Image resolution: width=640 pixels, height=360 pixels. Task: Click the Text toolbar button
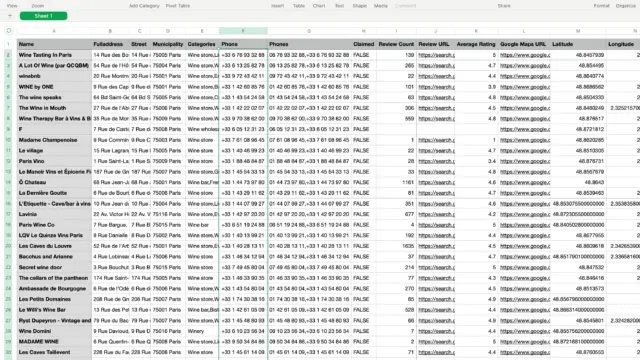pos(339,6)
